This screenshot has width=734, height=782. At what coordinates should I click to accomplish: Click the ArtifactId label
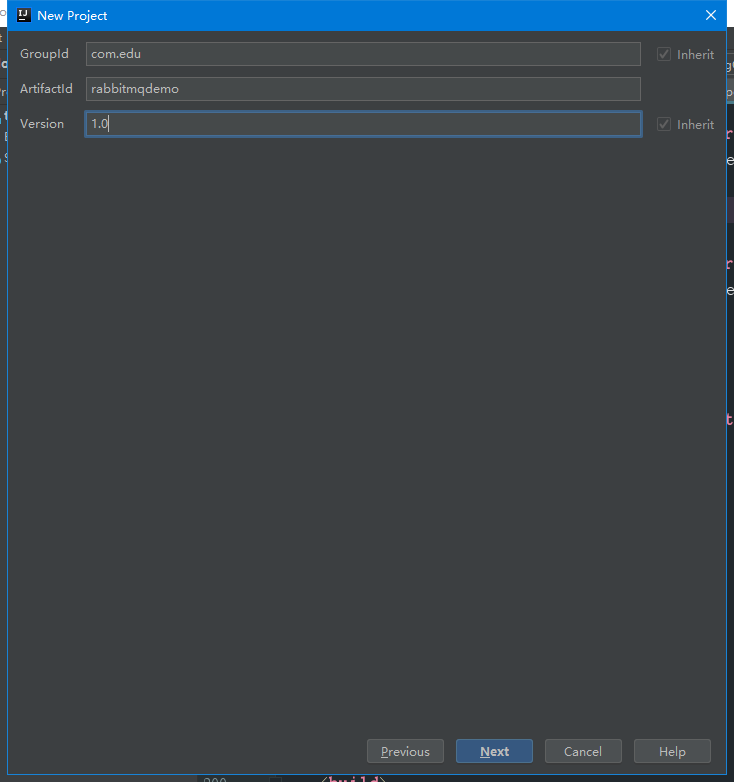(46, 89)
